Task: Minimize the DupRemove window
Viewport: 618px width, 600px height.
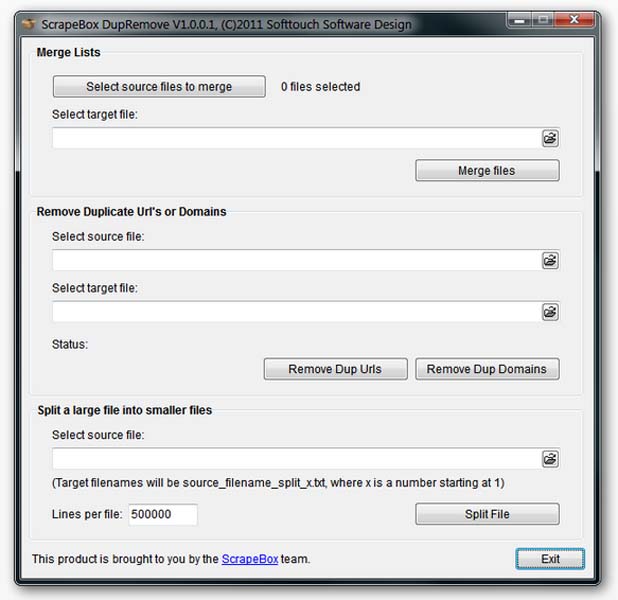Action: coord(519,19)
